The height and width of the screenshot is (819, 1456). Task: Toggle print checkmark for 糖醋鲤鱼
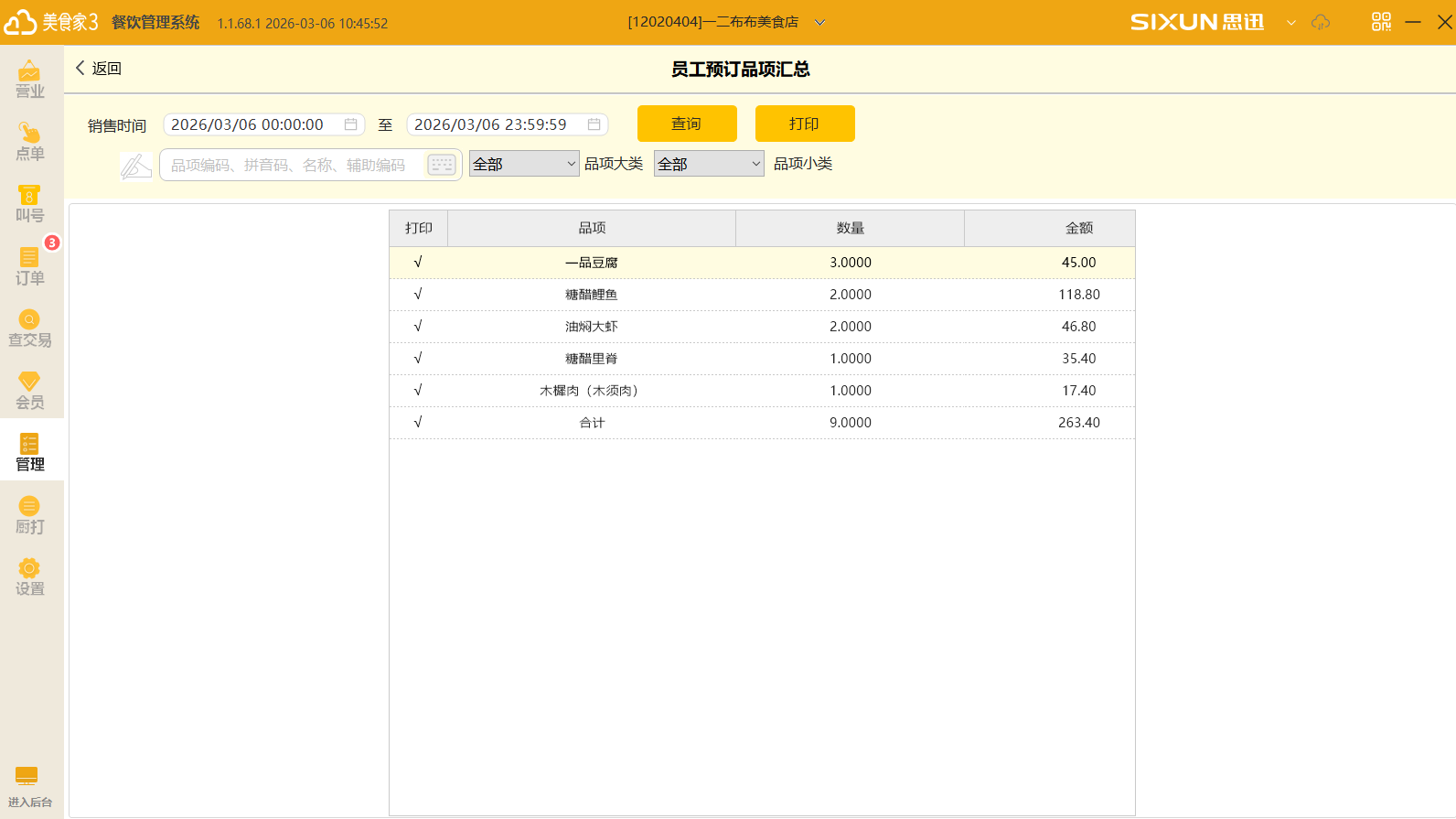click(418, 295)
